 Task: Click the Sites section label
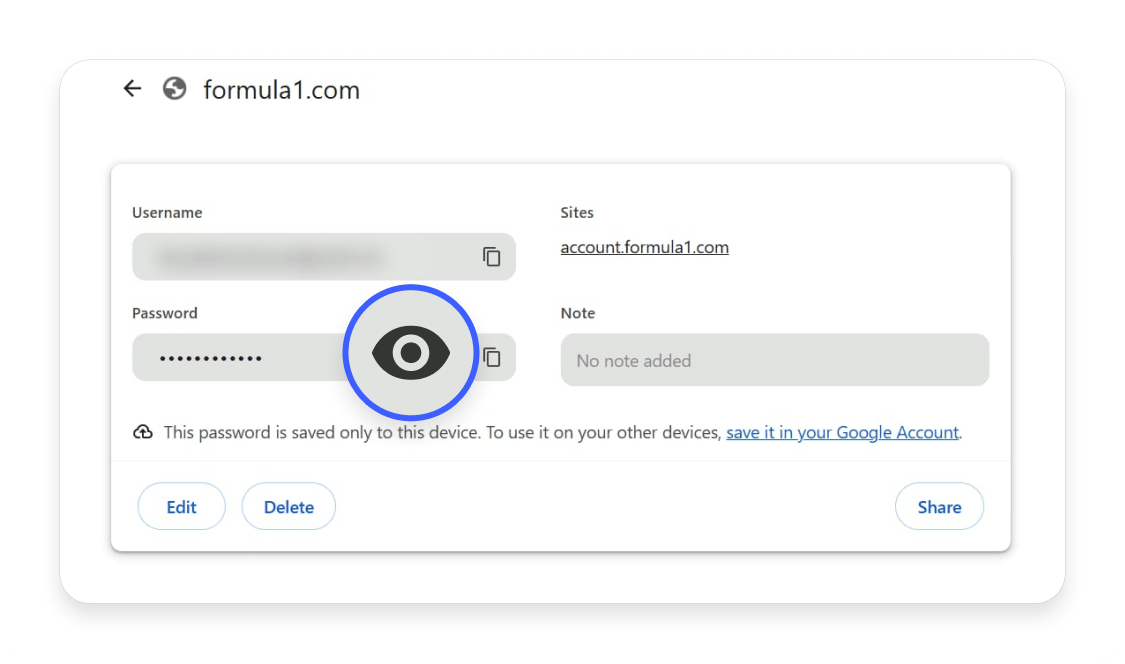click(x=577, y=212)
